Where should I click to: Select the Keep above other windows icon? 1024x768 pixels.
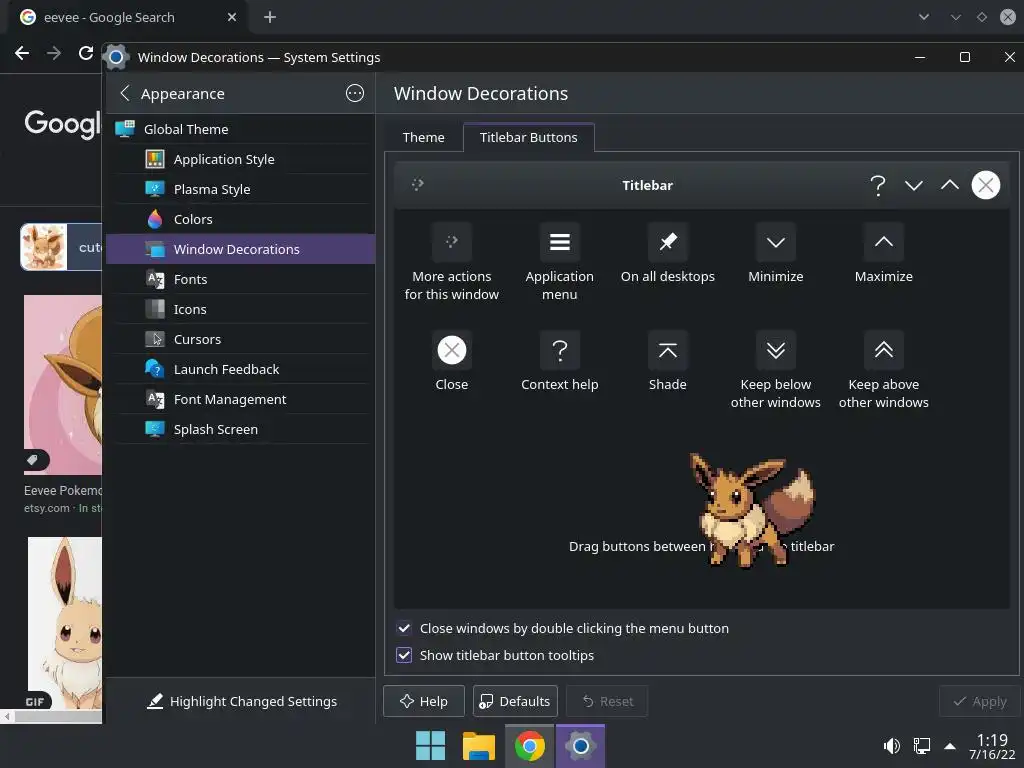point(884,350)
